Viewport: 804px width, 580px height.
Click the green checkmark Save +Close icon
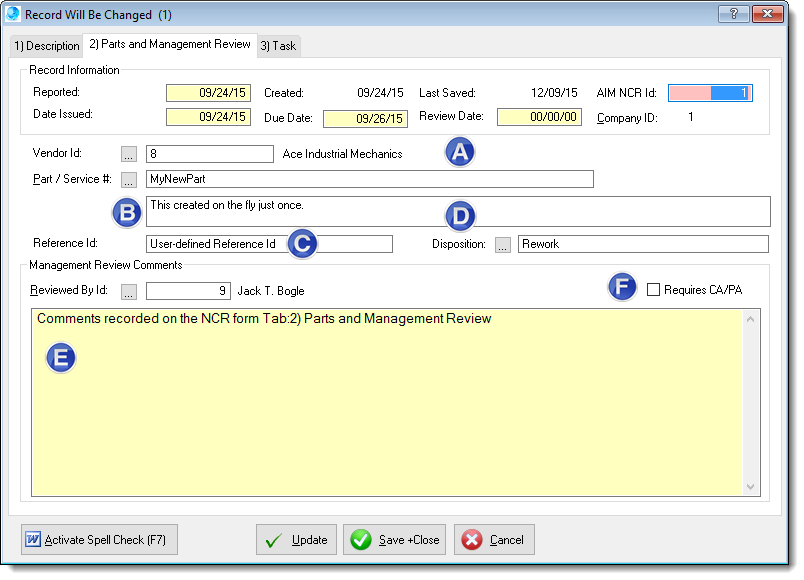click(361, 540)
